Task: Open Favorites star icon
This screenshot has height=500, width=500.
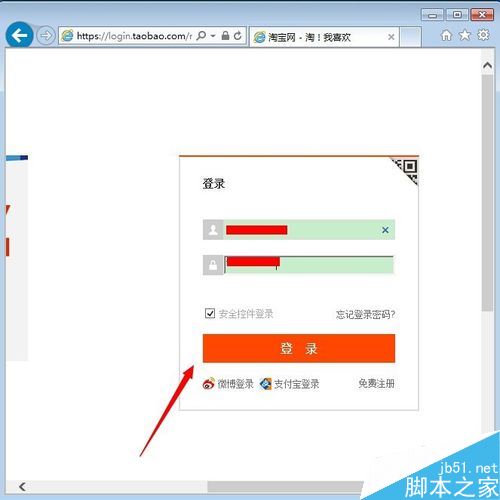Action: click(465, 35)
